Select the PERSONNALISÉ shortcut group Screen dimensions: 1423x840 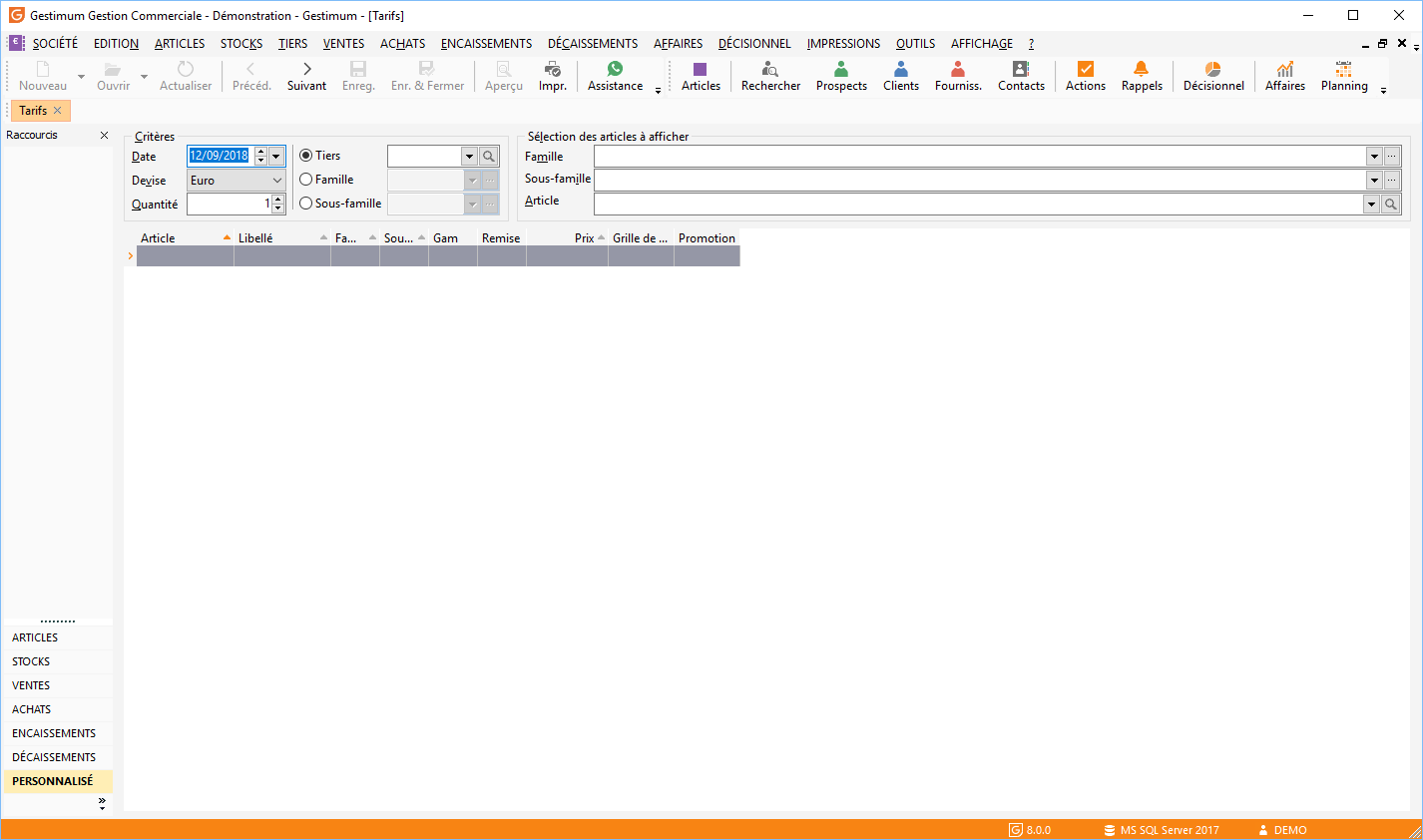[x=57, y=781]
